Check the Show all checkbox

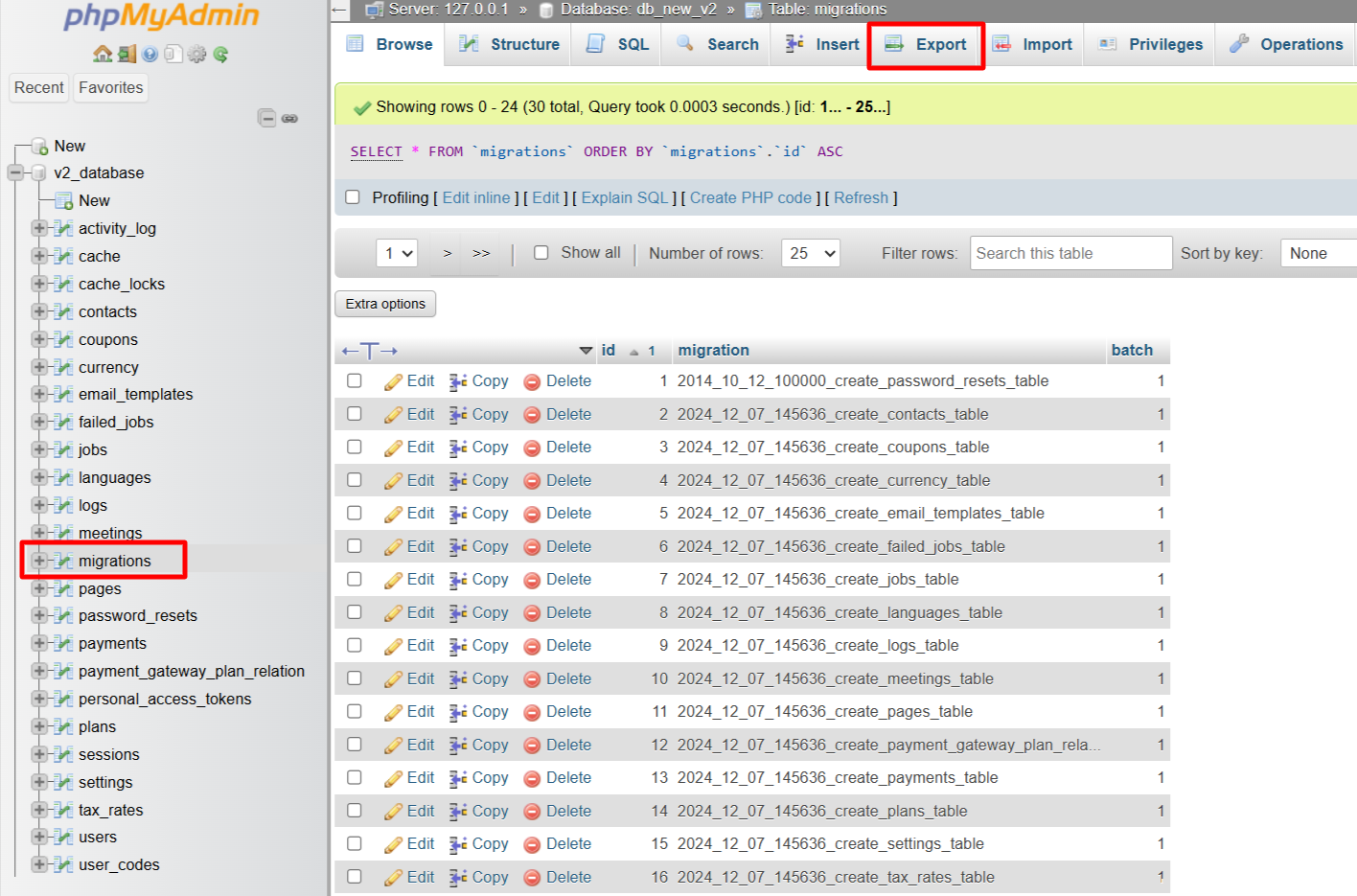[541, 253]
